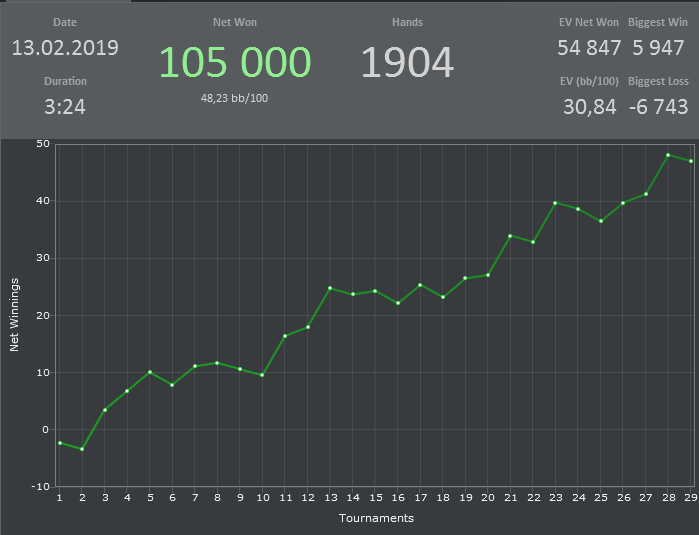The image size is (699, 535).
Task: Select the graph point at tournament 3
Action: 105,410
